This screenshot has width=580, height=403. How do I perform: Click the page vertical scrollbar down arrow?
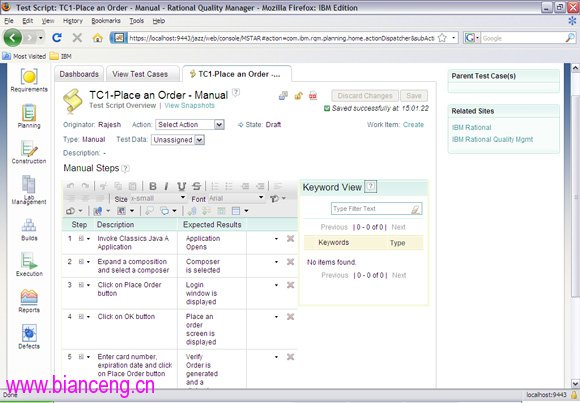click(x=575, y=383)
